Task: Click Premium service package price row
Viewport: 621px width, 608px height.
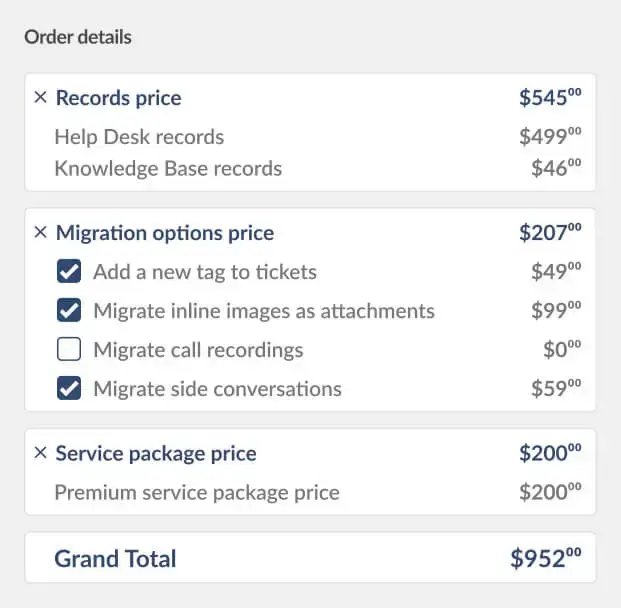Action: click(x=197, y=492)
